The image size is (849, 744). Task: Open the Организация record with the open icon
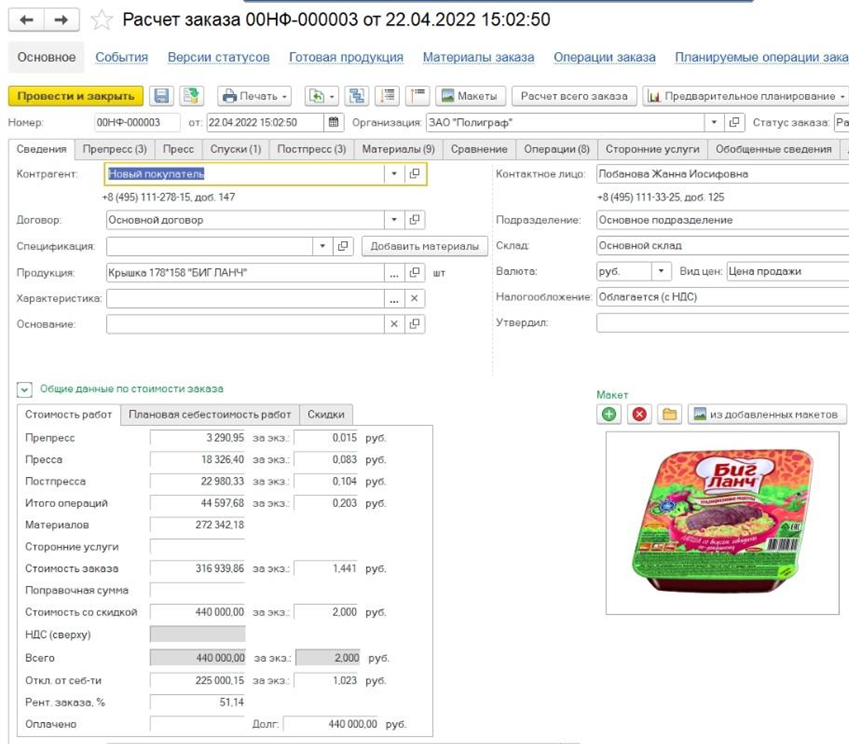pyautogui.click(x=734, y=122)
